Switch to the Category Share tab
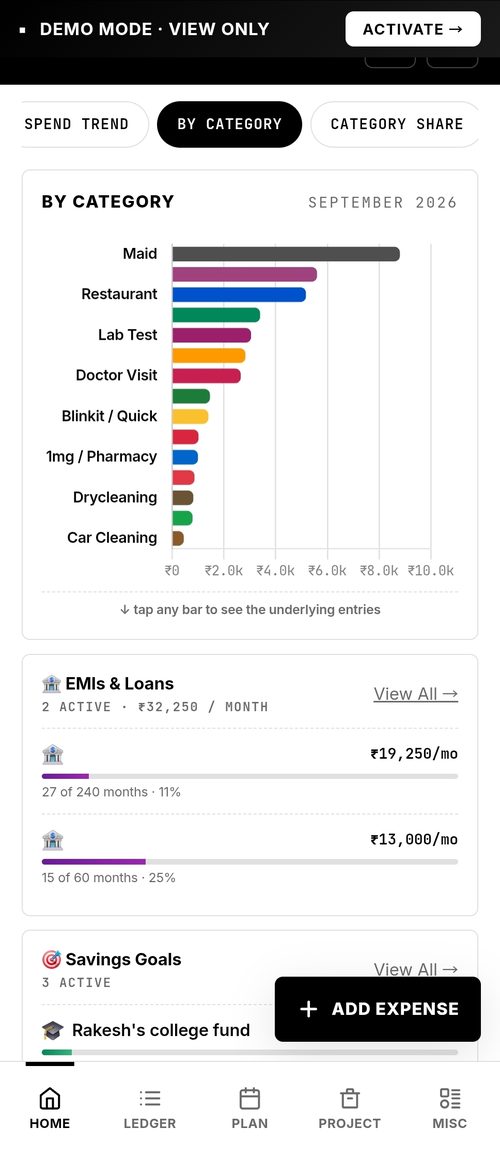This screenshot has height=1159, width=500. point(396,124)
